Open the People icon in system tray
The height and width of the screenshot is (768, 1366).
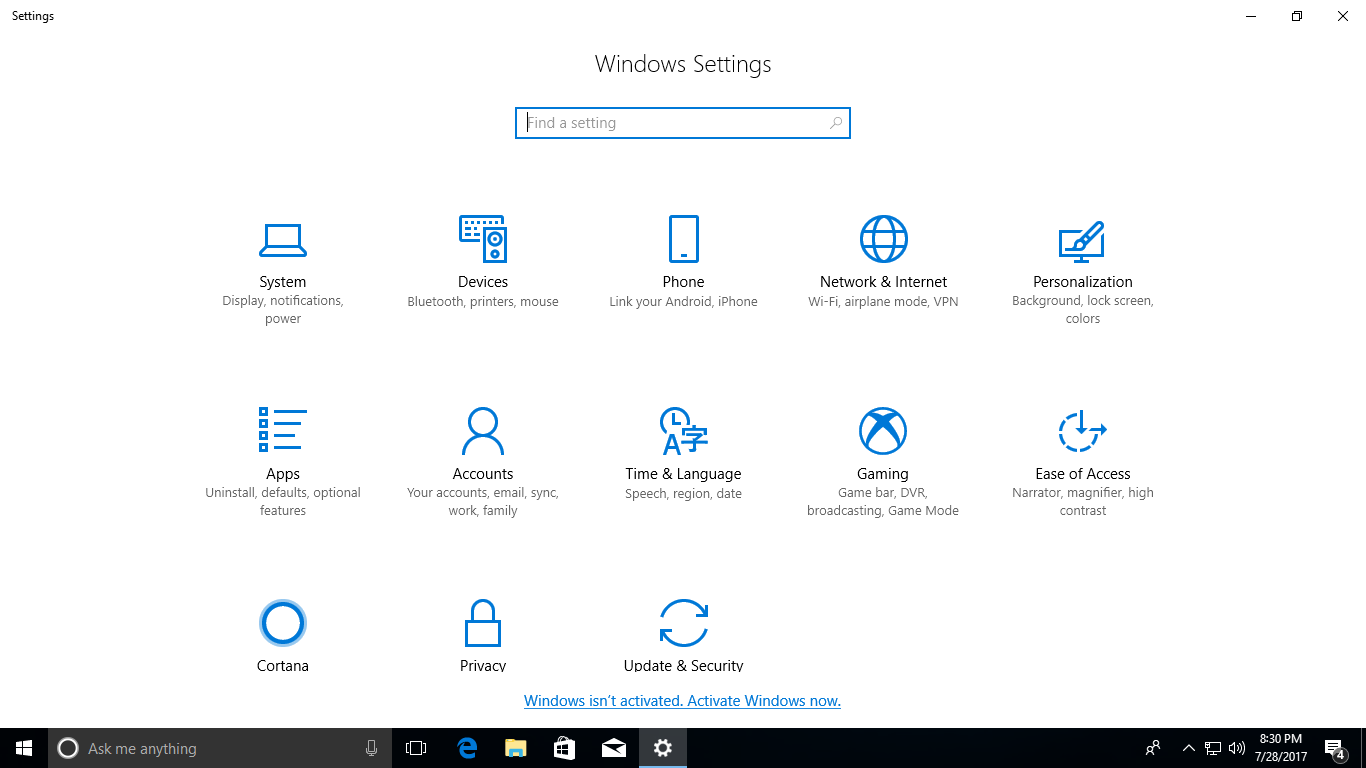click(1153, 748)
